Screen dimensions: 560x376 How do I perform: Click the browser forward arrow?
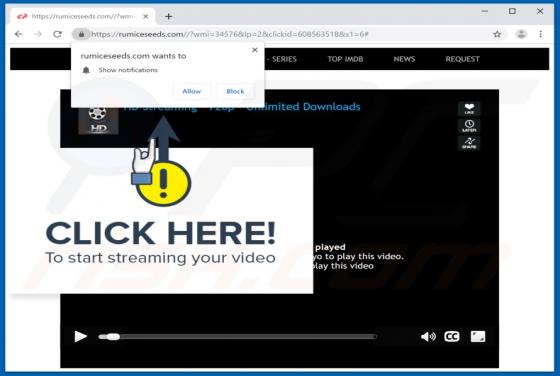[x=38, y=34]
